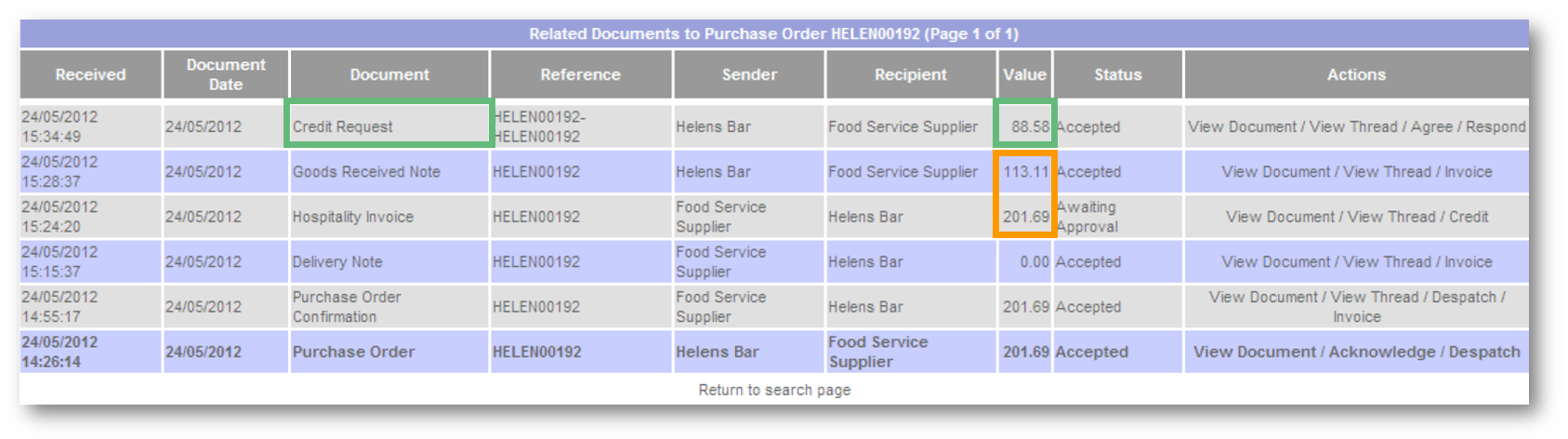Screen dimensions: 1568x439
Task: Open View Thread for the Credit Request
Action: (1352, 126)
